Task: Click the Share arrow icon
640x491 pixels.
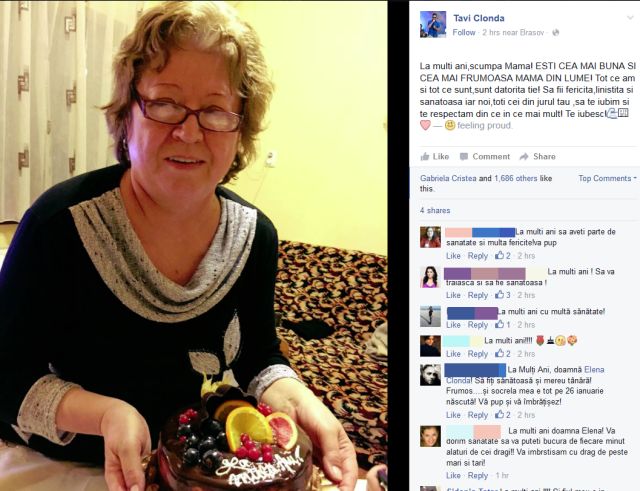Action: 524,156
